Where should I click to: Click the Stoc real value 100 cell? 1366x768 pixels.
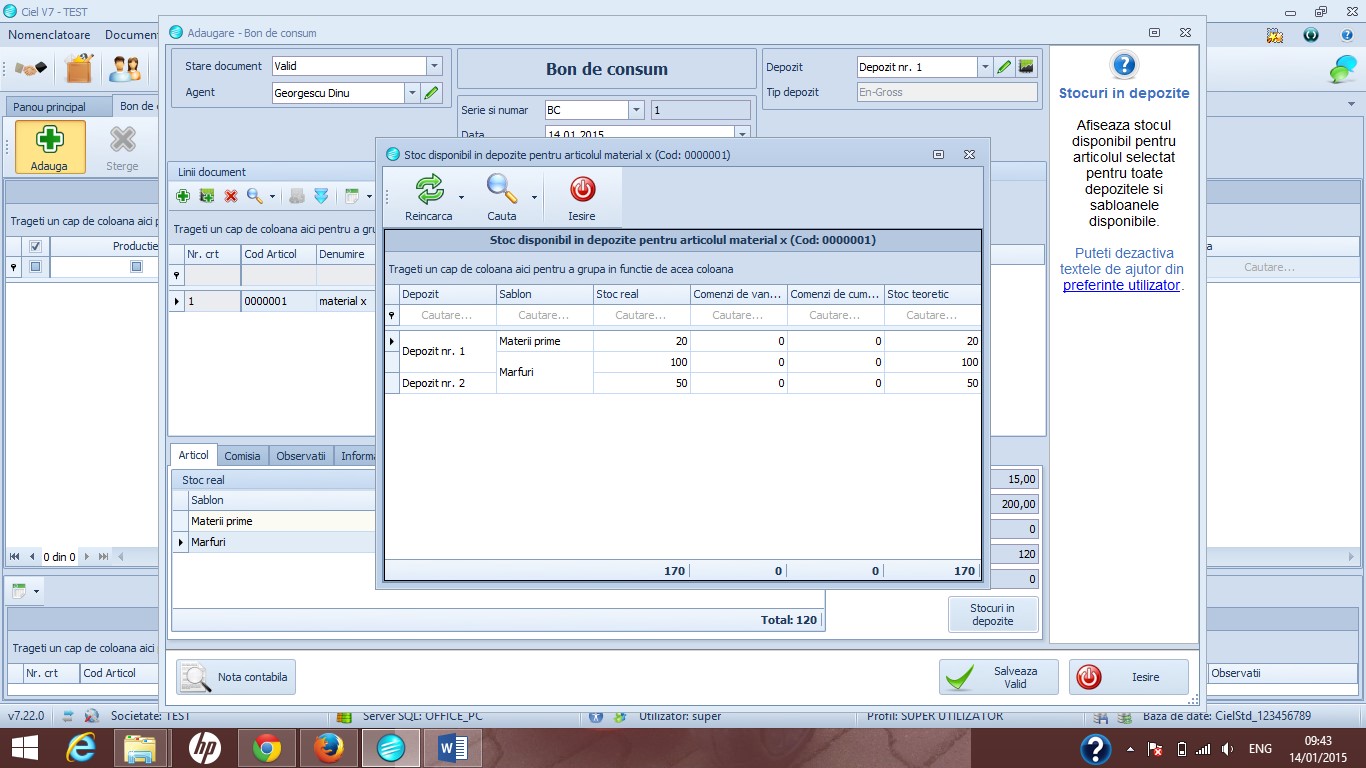pyautogui.click(x=641, y=362)
